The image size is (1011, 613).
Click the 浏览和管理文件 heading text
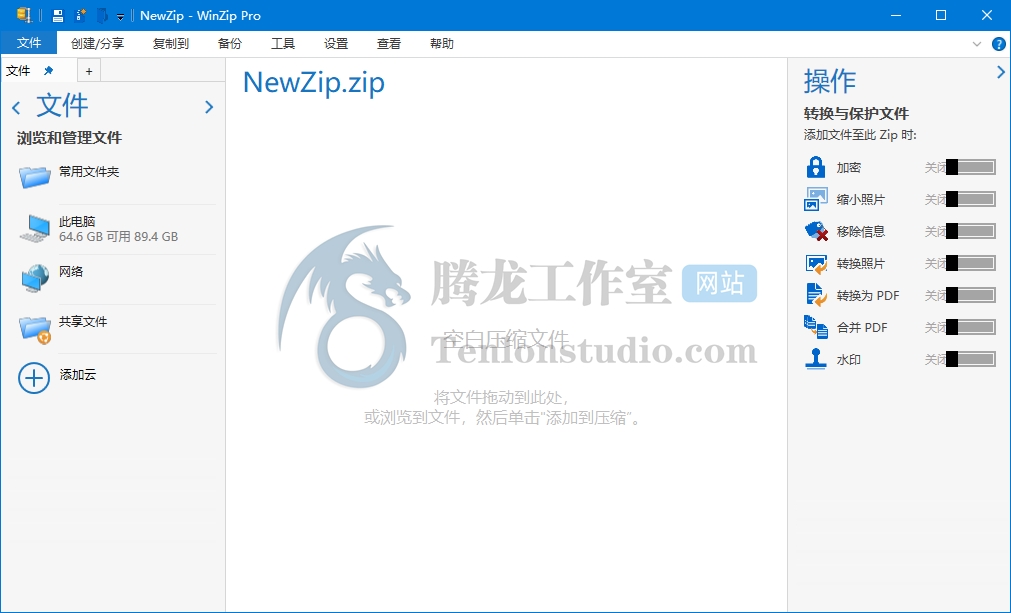[x=69, y=138]
